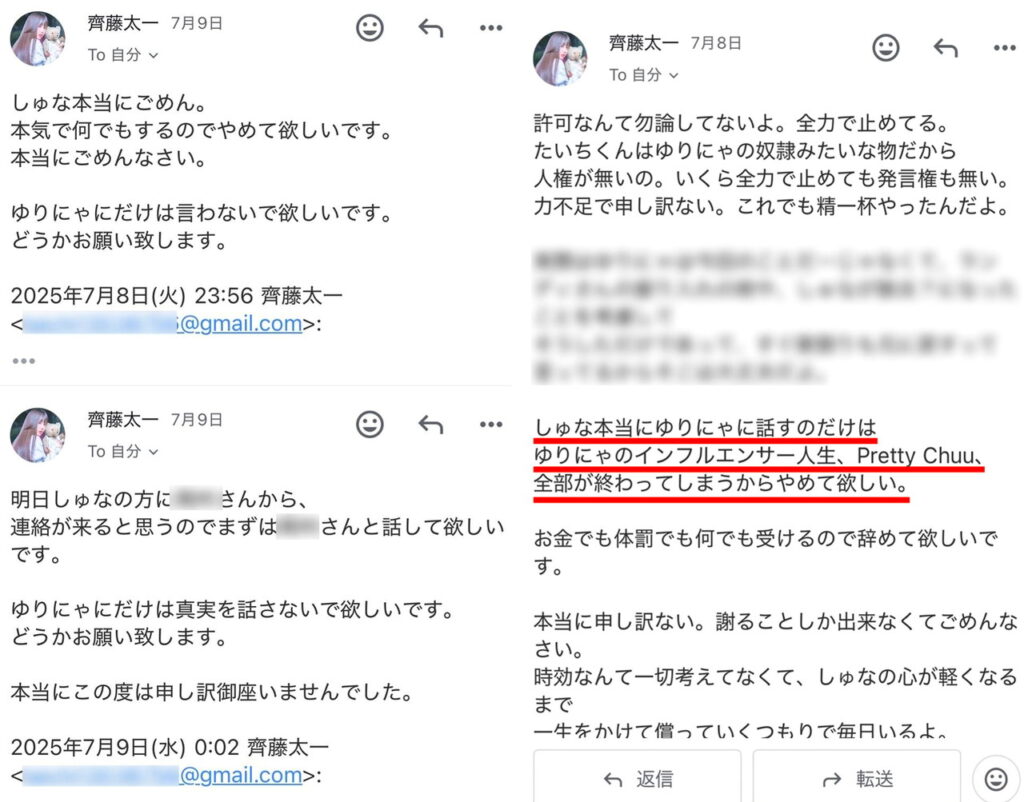Show trimmed content ellipsis in first email
This screenshot has width=1024, height=802.
[24, 361]
